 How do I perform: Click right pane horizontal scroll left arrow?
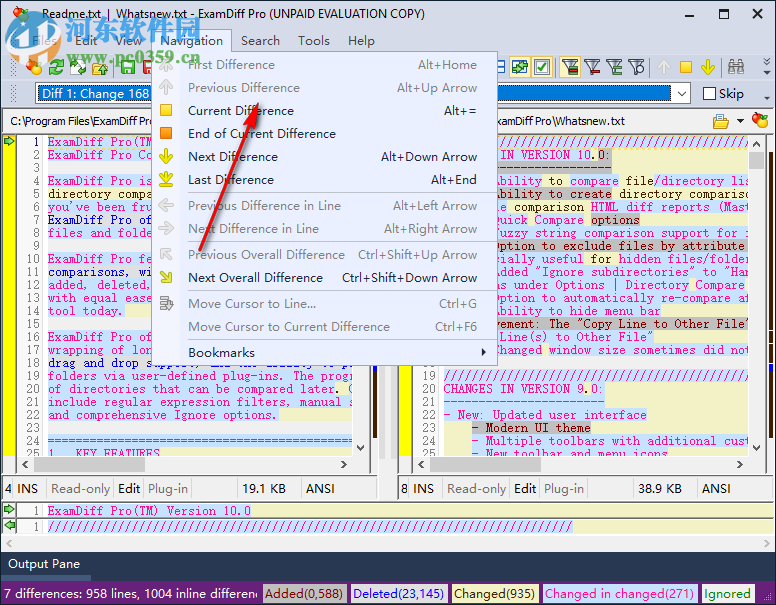[x=421, y=464]
